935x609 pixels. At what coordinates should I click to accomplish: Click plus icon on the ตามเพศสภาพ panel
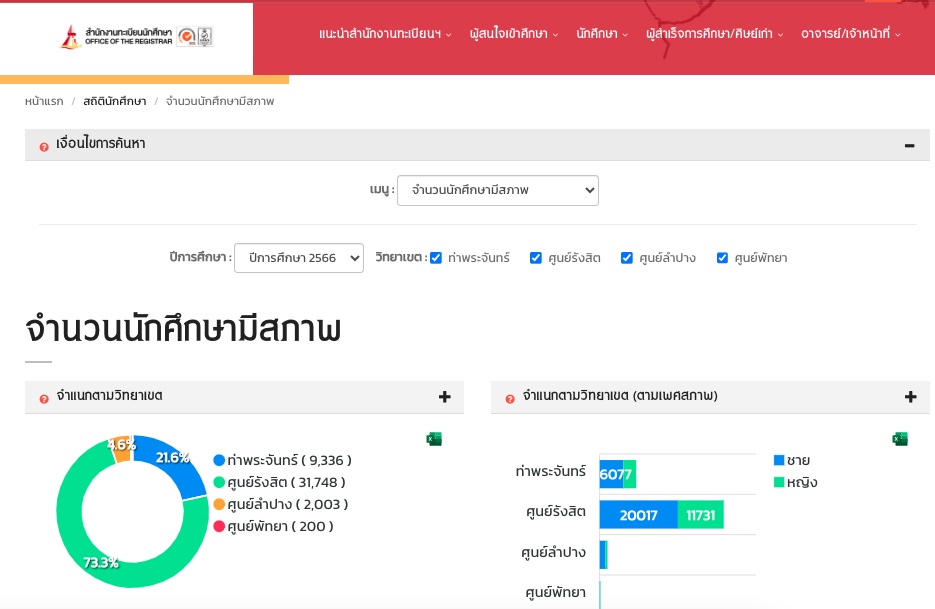pyautogui.click(x=911, y=397)
